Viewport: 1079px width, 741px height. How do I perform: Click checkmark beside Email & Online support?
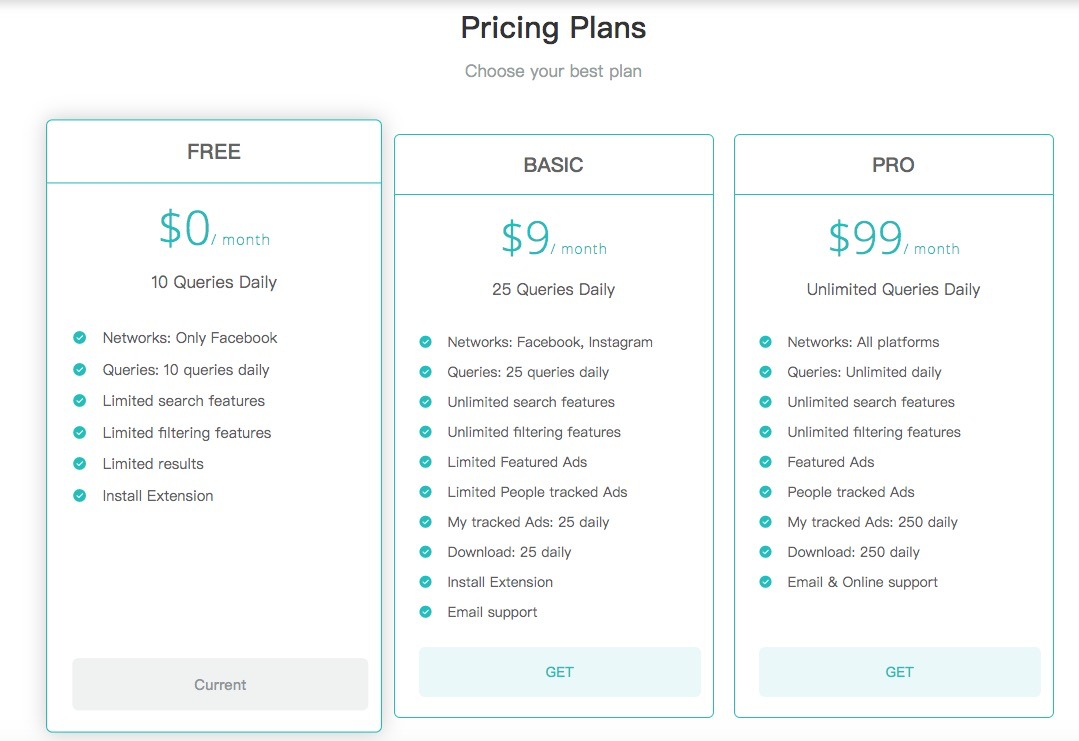tap(765, 582)
